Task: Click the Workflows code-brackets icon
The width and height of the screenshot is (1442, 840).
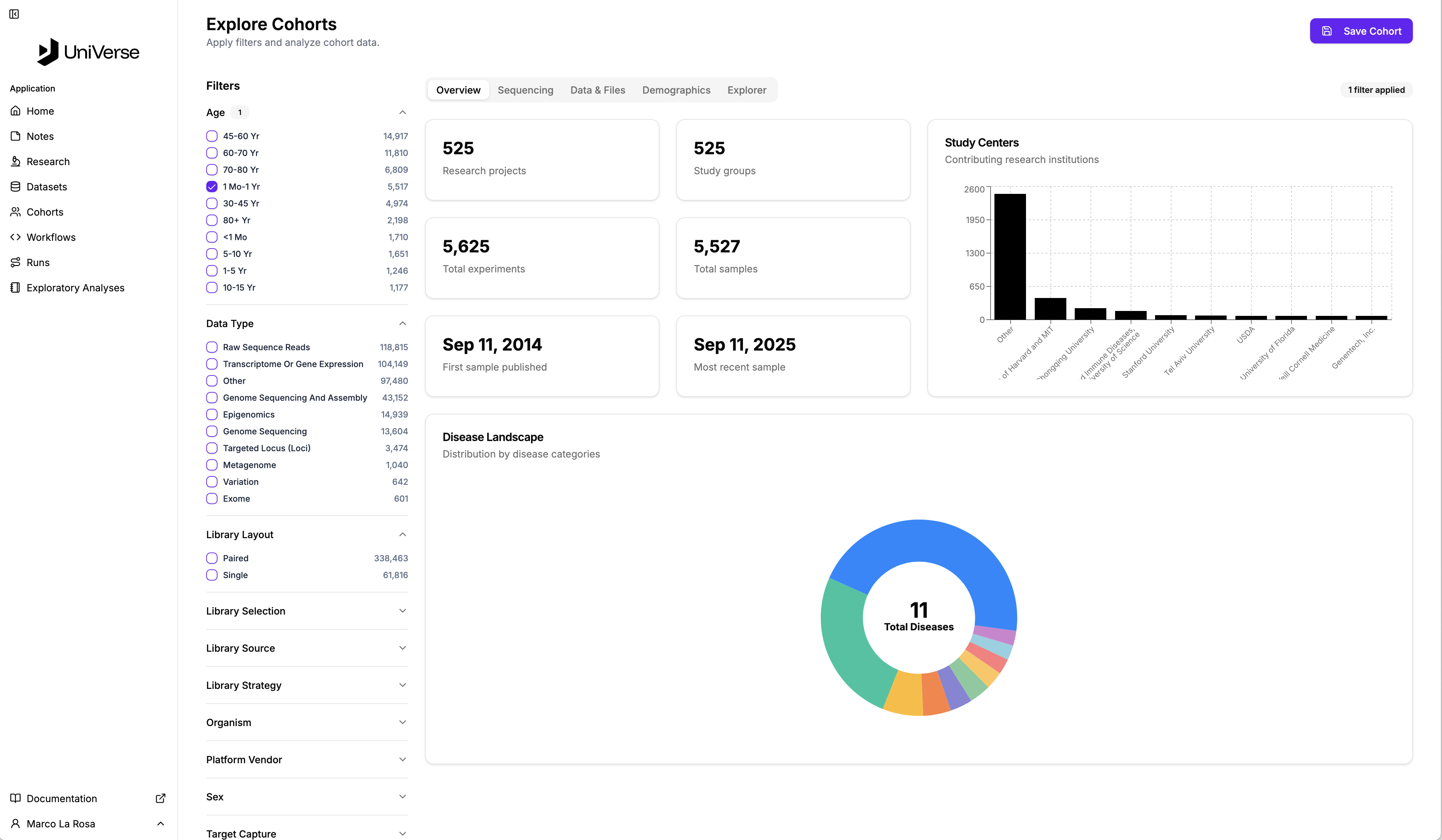Action: tap(15, 237)
